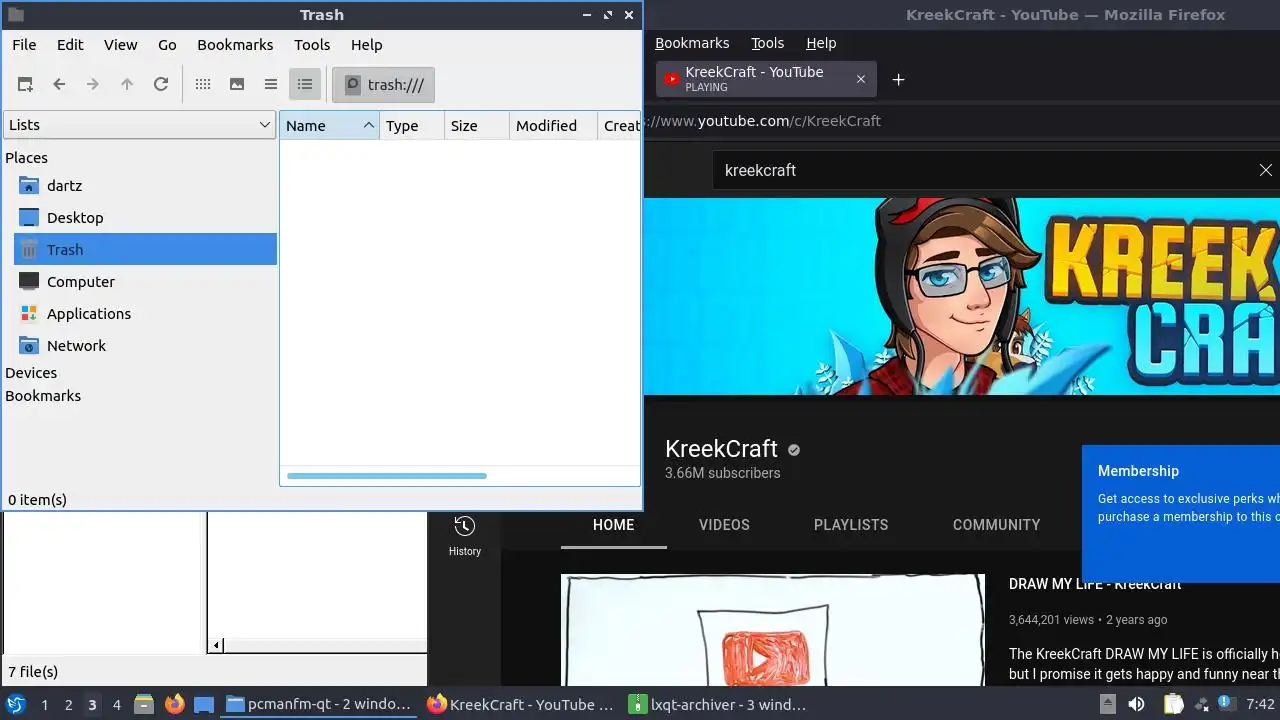Open the YouTube History sidebar item

tap(465, 535)
